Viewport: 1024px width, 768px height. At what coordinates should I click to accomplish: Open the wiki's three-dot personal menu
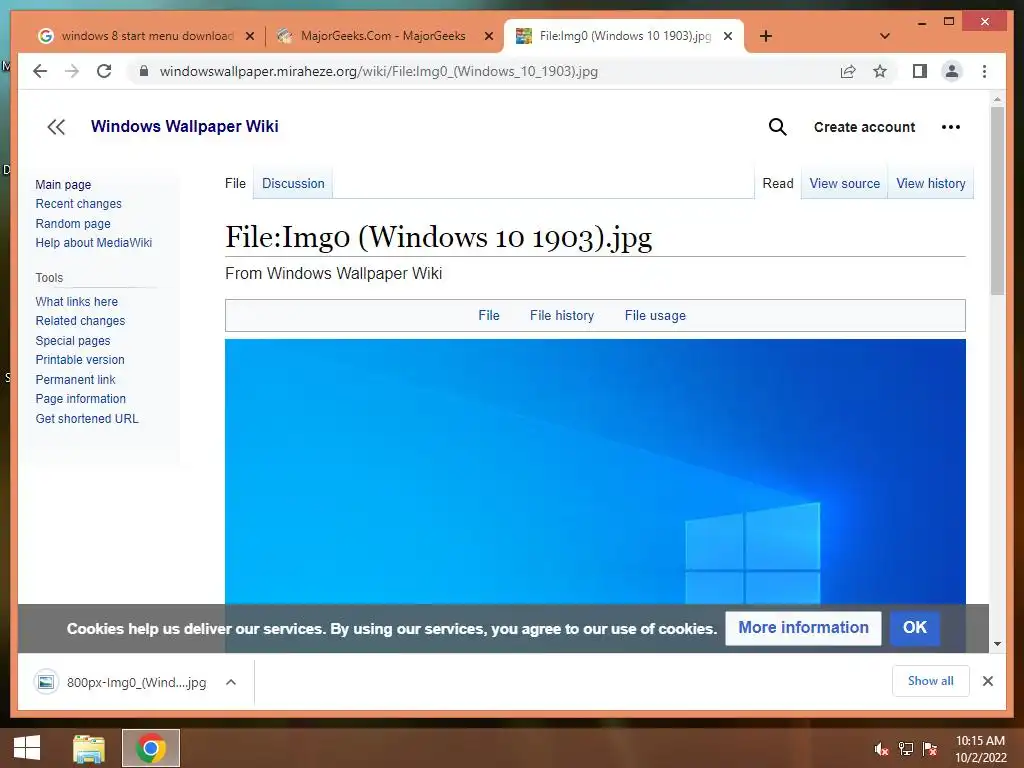(951, 127)
